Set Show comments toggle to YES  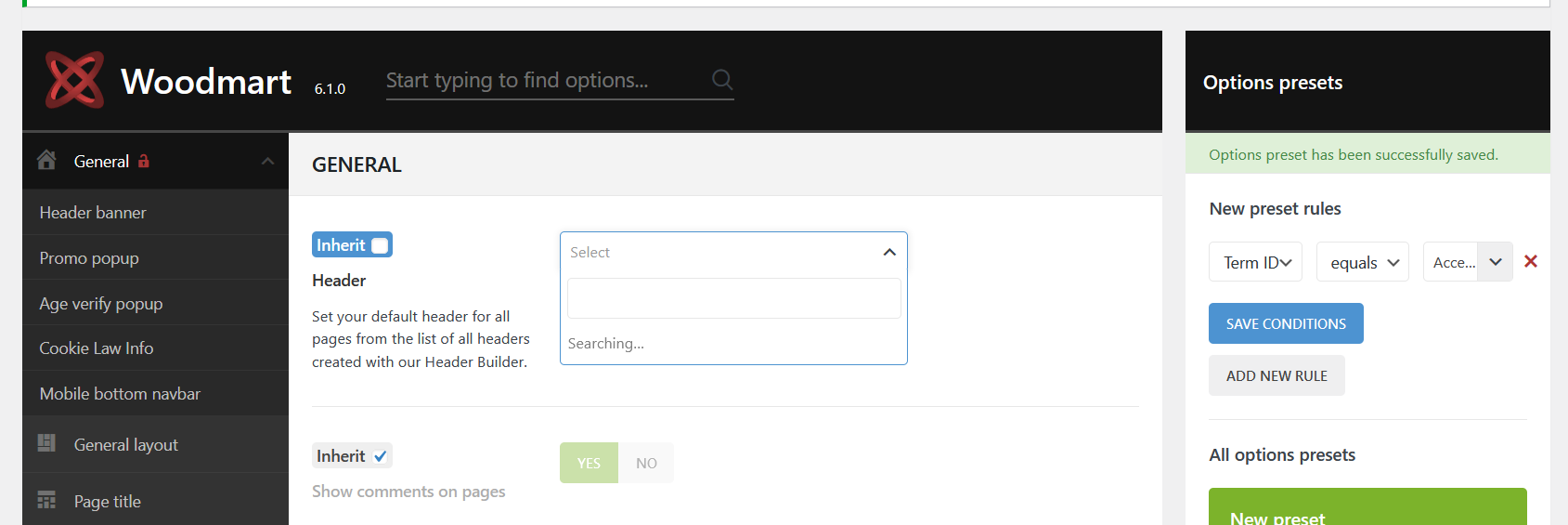click(589, 463)
